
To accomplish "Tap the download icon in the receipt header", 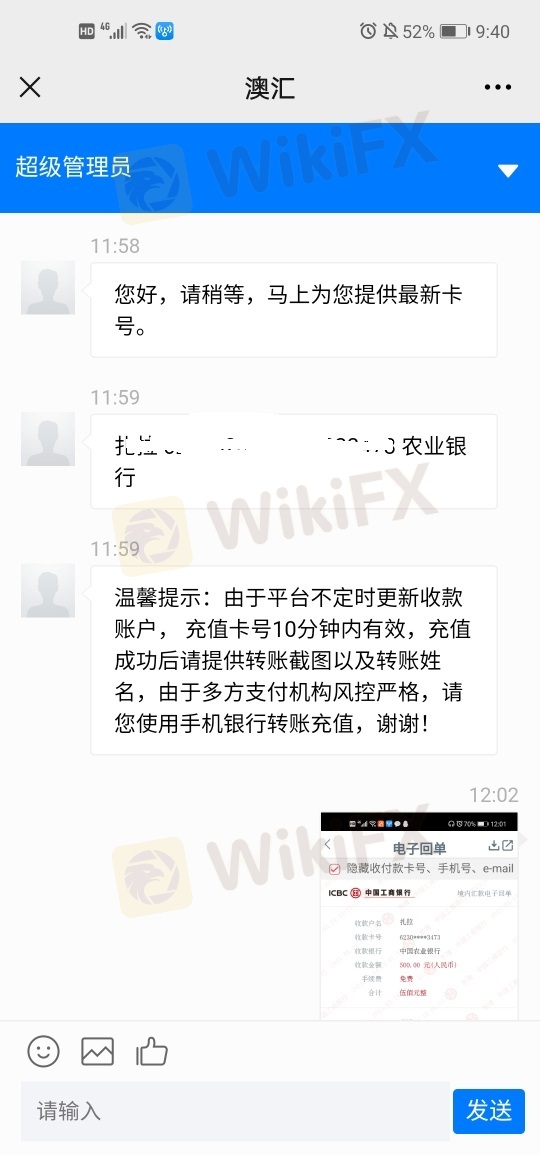I will coord(494,846).
